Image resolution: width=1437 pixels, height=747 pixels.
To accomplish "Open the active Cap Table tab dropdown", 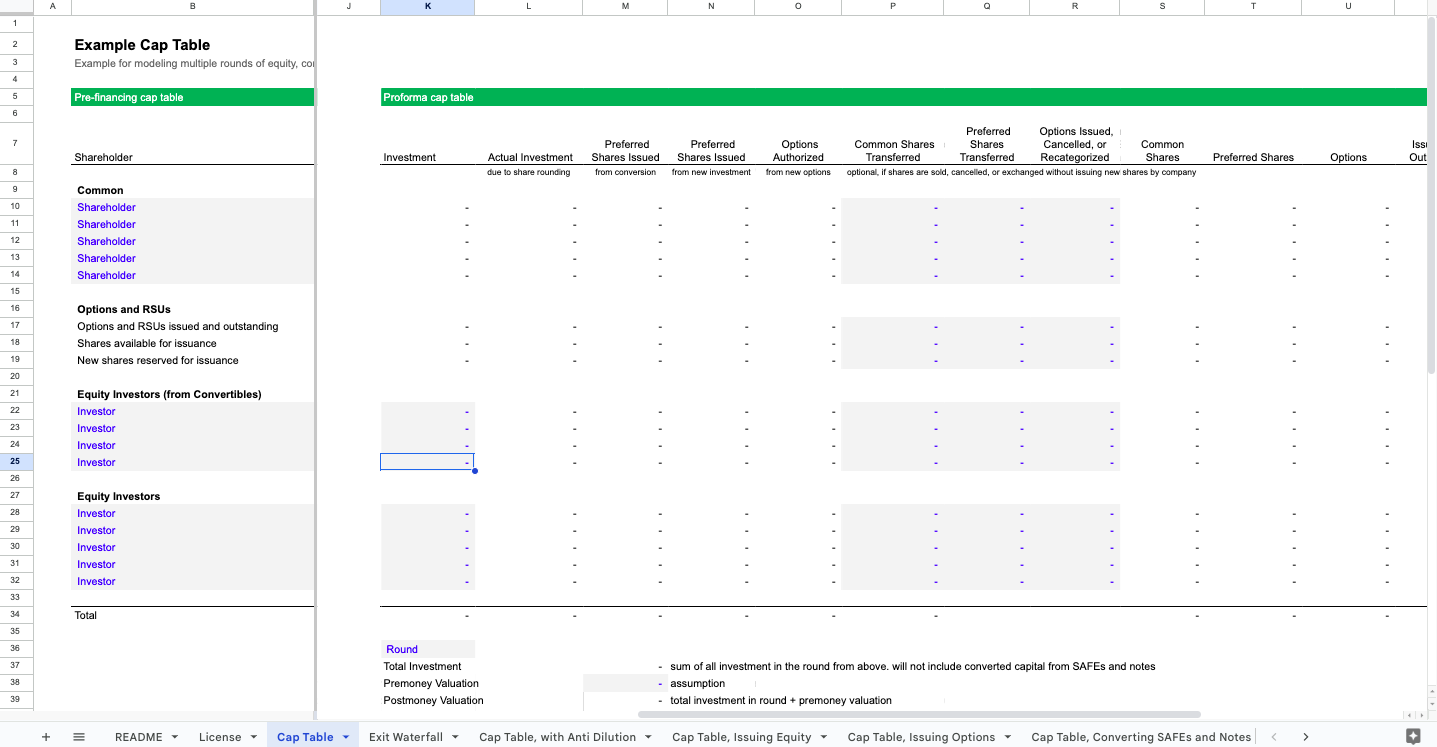I will [346, 737].
